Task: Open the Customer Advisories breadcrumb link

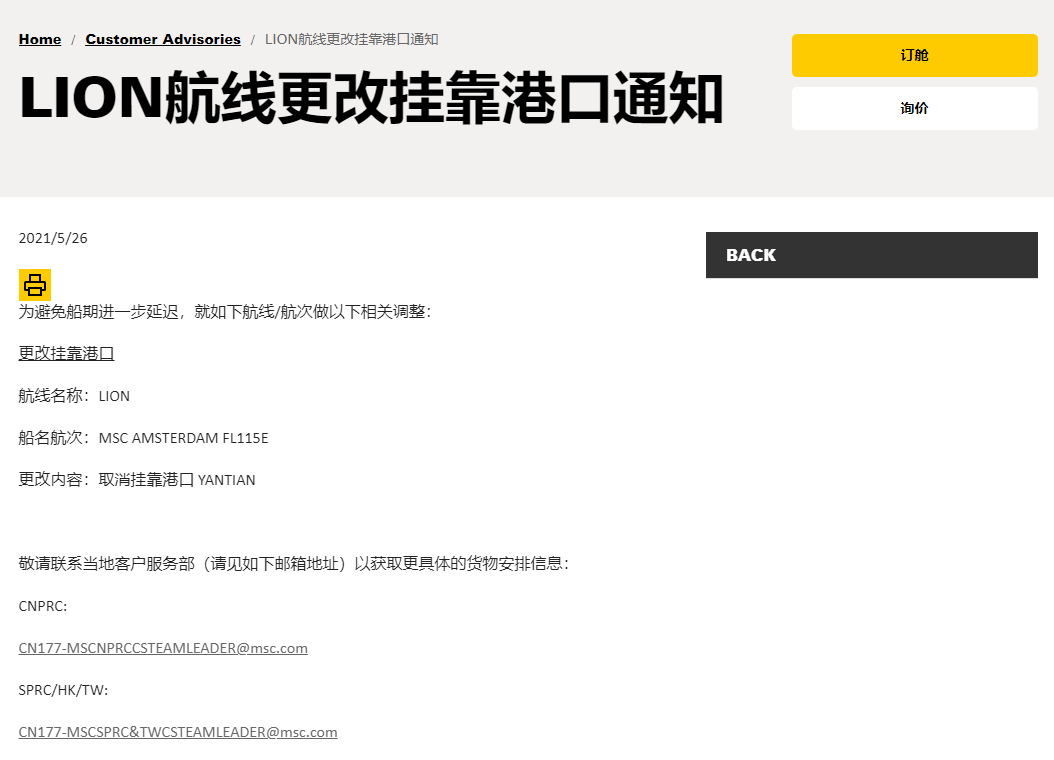Action: 163,39
